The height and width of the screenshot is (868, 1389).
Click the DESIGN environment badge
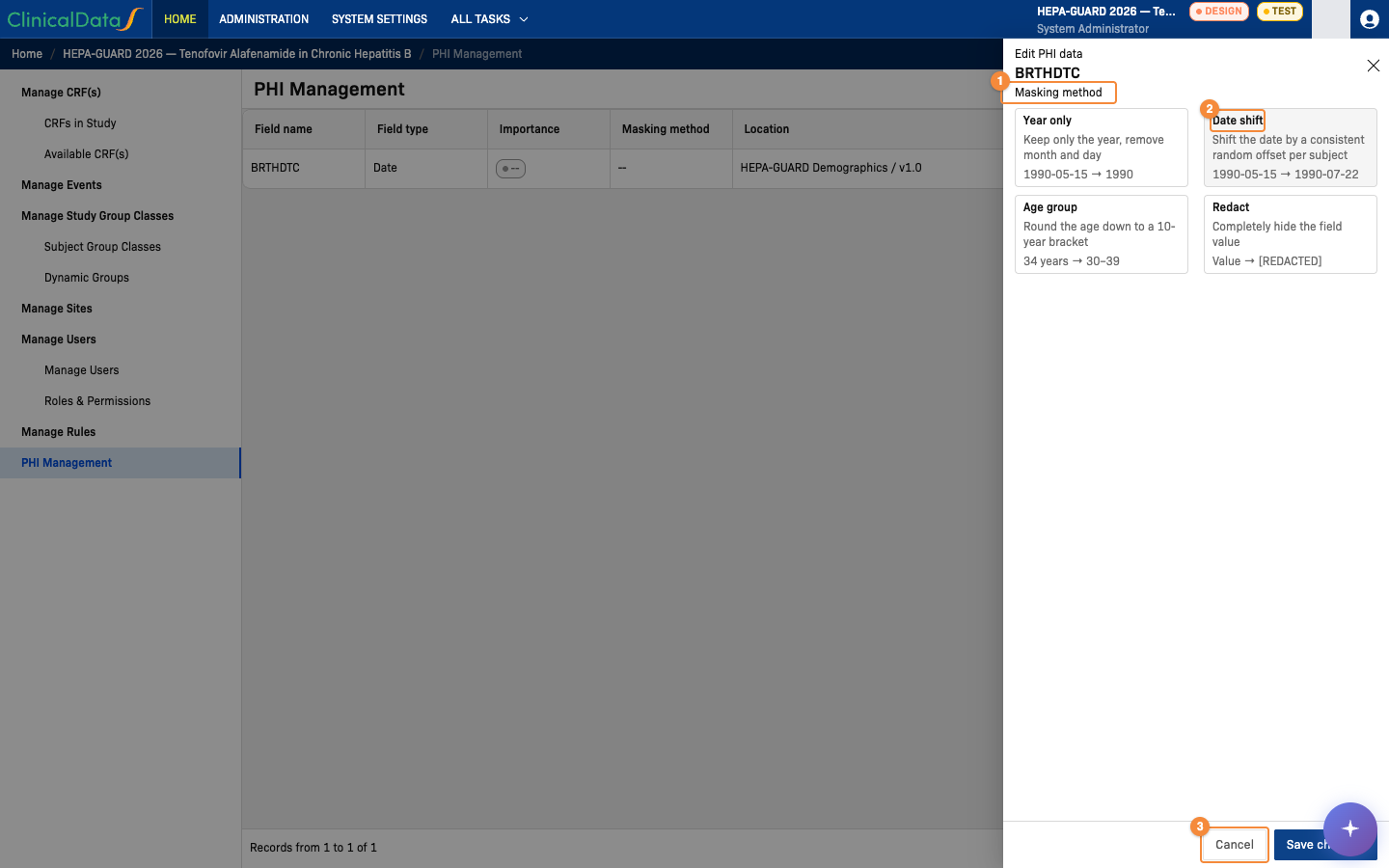click(x=1219, y=12)
